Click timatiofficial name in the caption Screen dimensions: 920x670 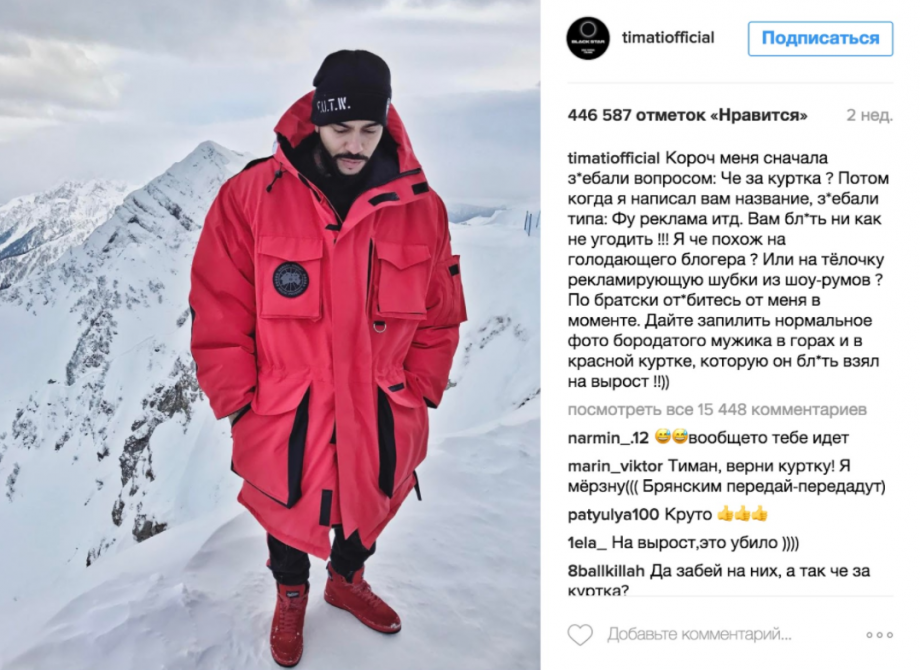point(614,158)
